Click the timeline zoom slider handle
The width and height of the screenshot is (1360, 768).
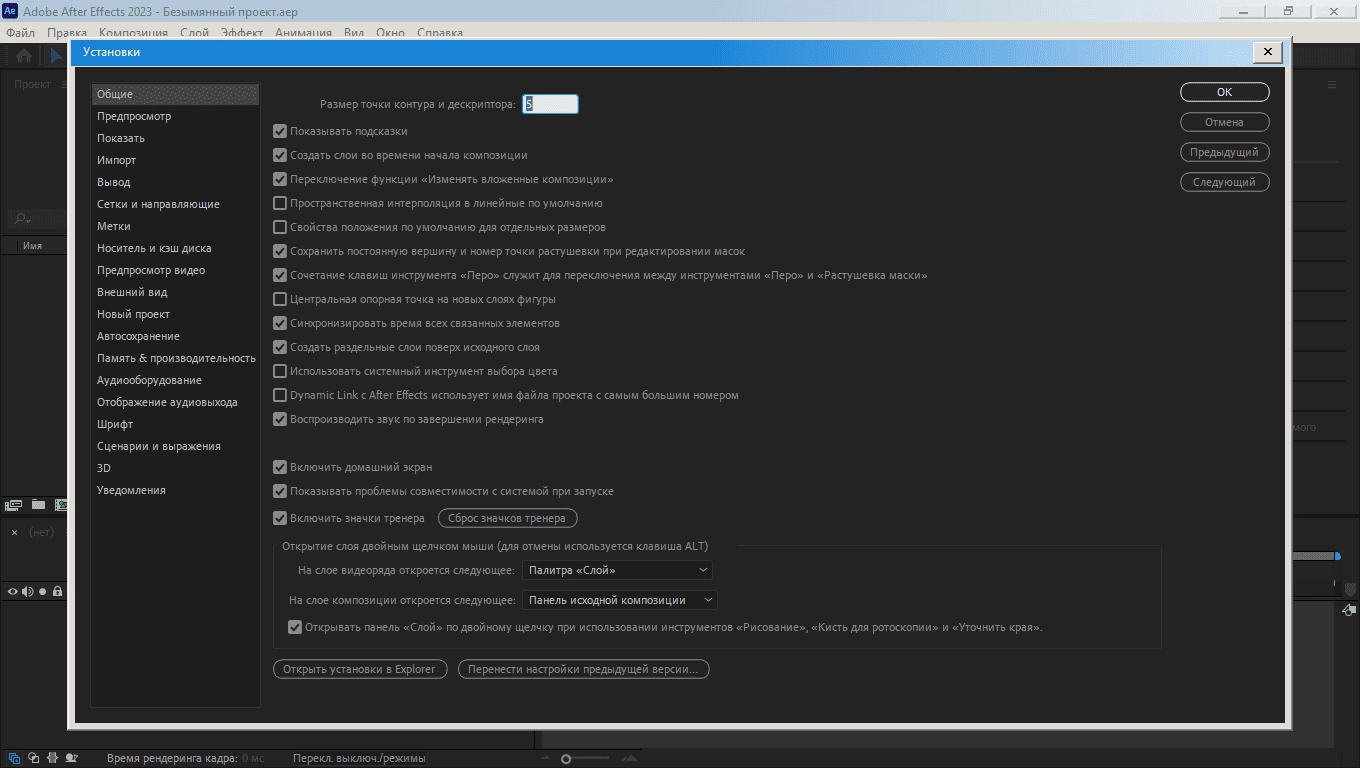click(566, 760)
